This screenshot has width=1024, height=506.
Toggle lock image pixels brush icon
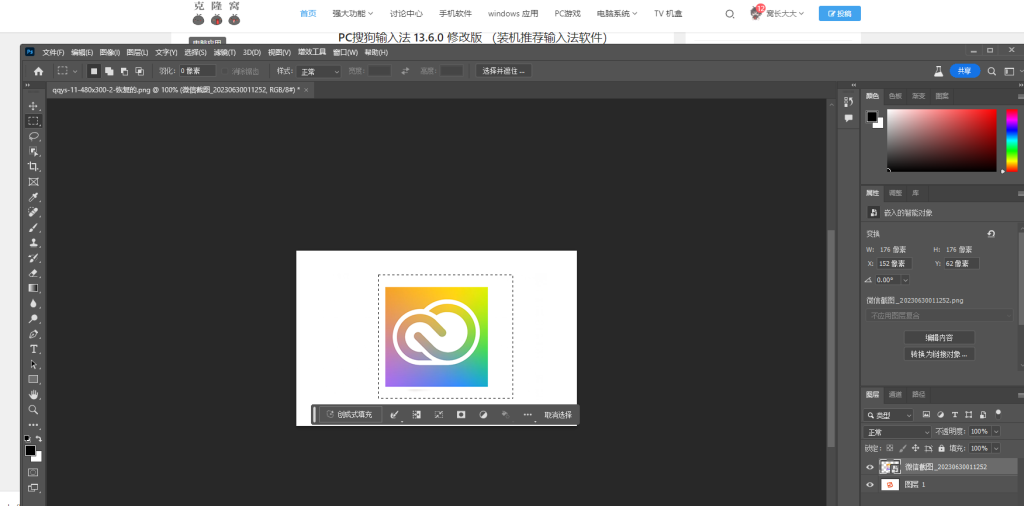[x=903, y=449]
